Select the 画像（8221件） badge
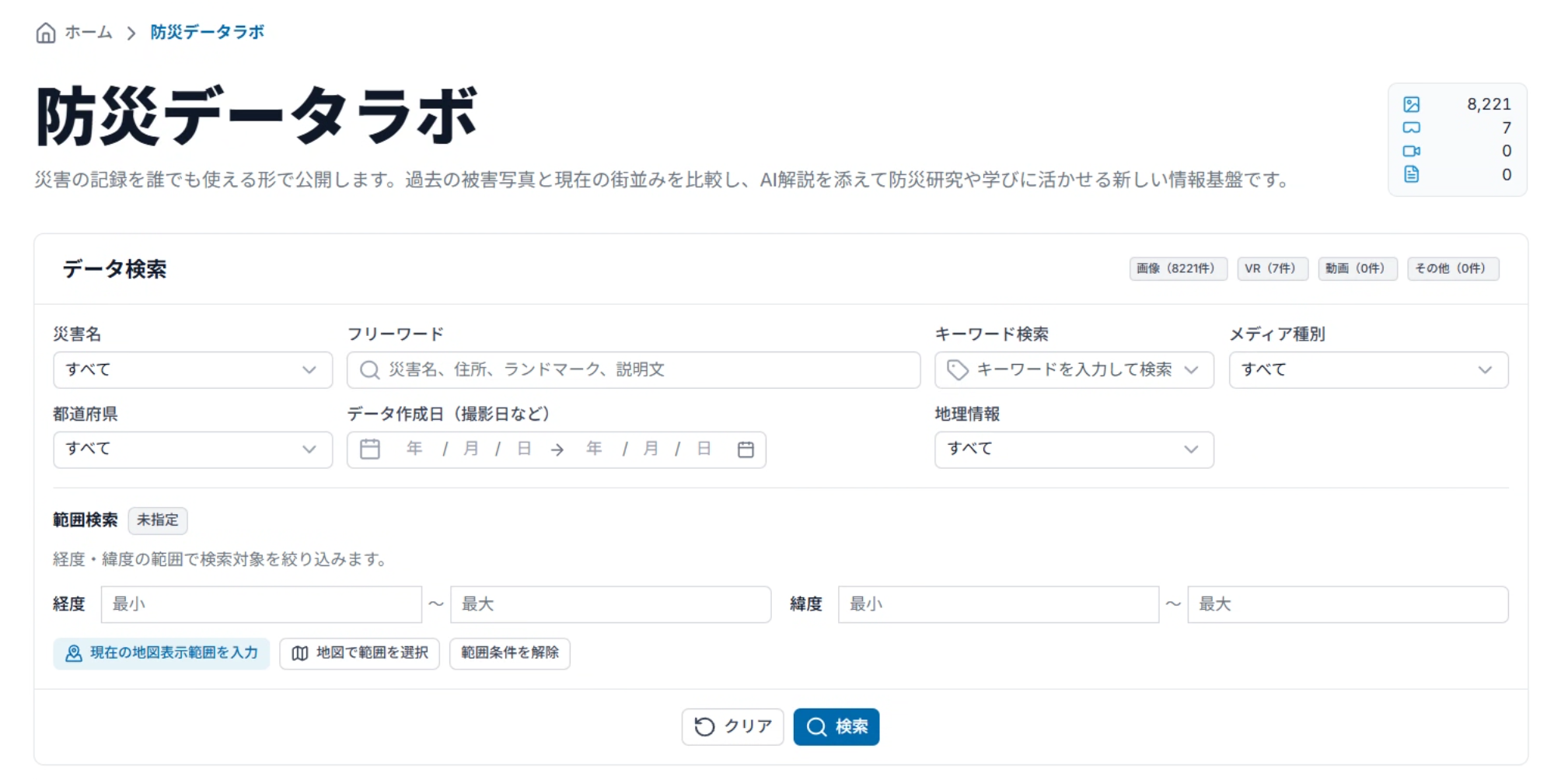This screenshot has width=1568, height=780. (x=1178, y=268)
